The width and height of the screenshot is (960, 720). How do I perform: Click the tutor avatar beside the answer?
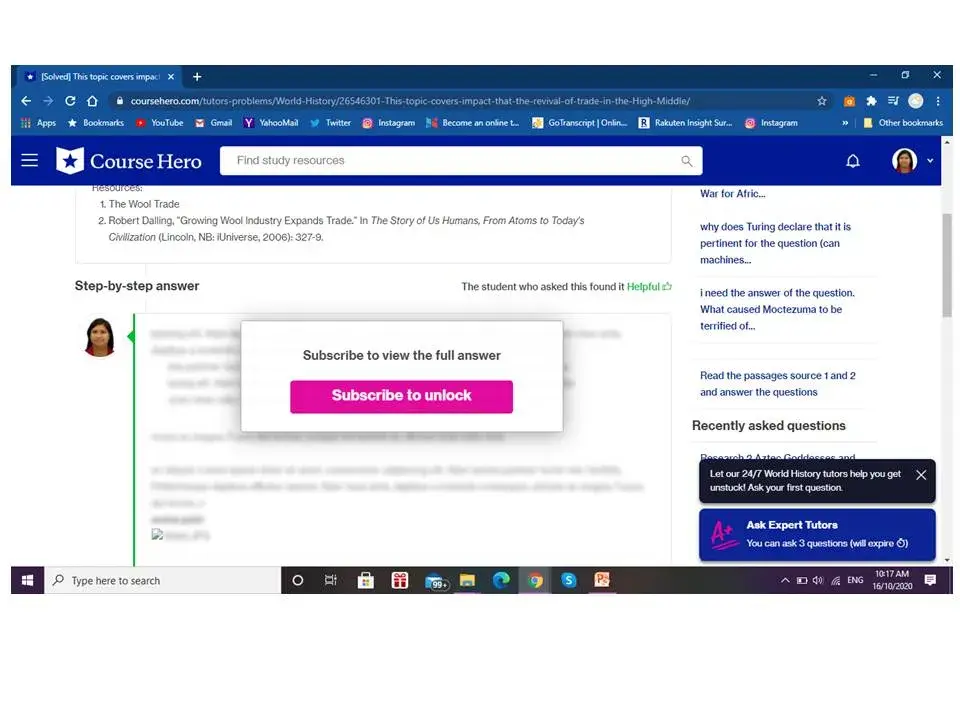tap(100, 337)
